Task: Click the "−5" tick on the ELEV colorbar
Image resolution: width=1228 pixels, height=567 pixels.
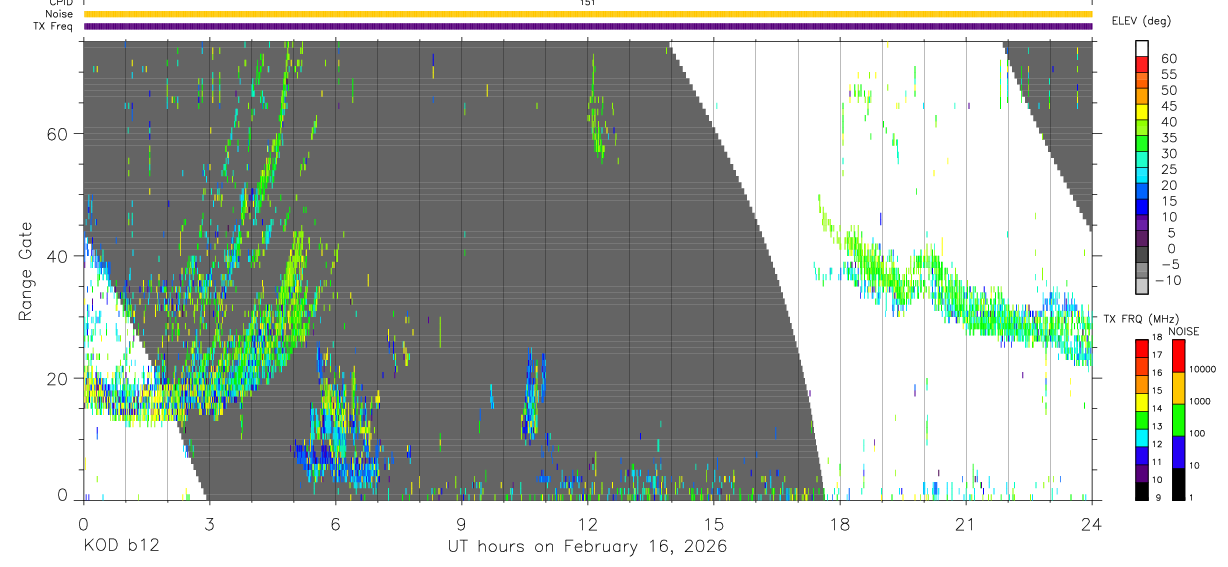Action: pos(1169,264)
